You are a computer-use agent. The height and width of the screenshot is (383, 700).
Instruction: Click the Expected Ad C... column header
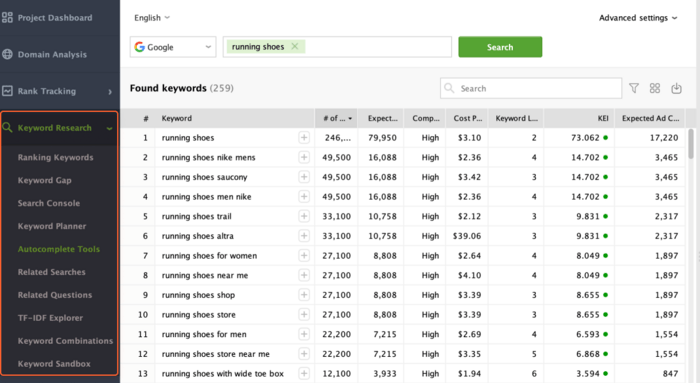tap(650, 118)
